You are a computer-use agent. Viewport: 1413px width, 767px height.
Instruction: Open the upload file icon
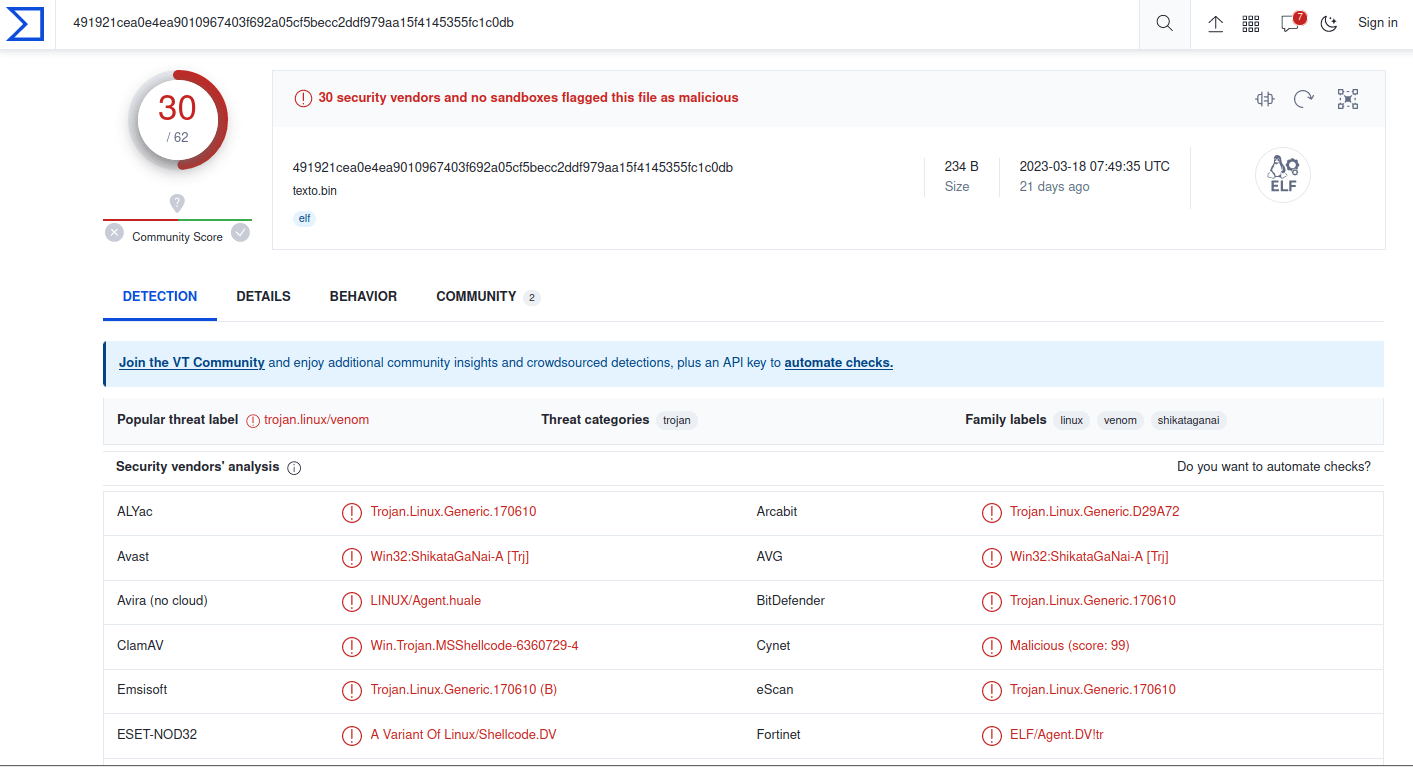[1216, 24]
